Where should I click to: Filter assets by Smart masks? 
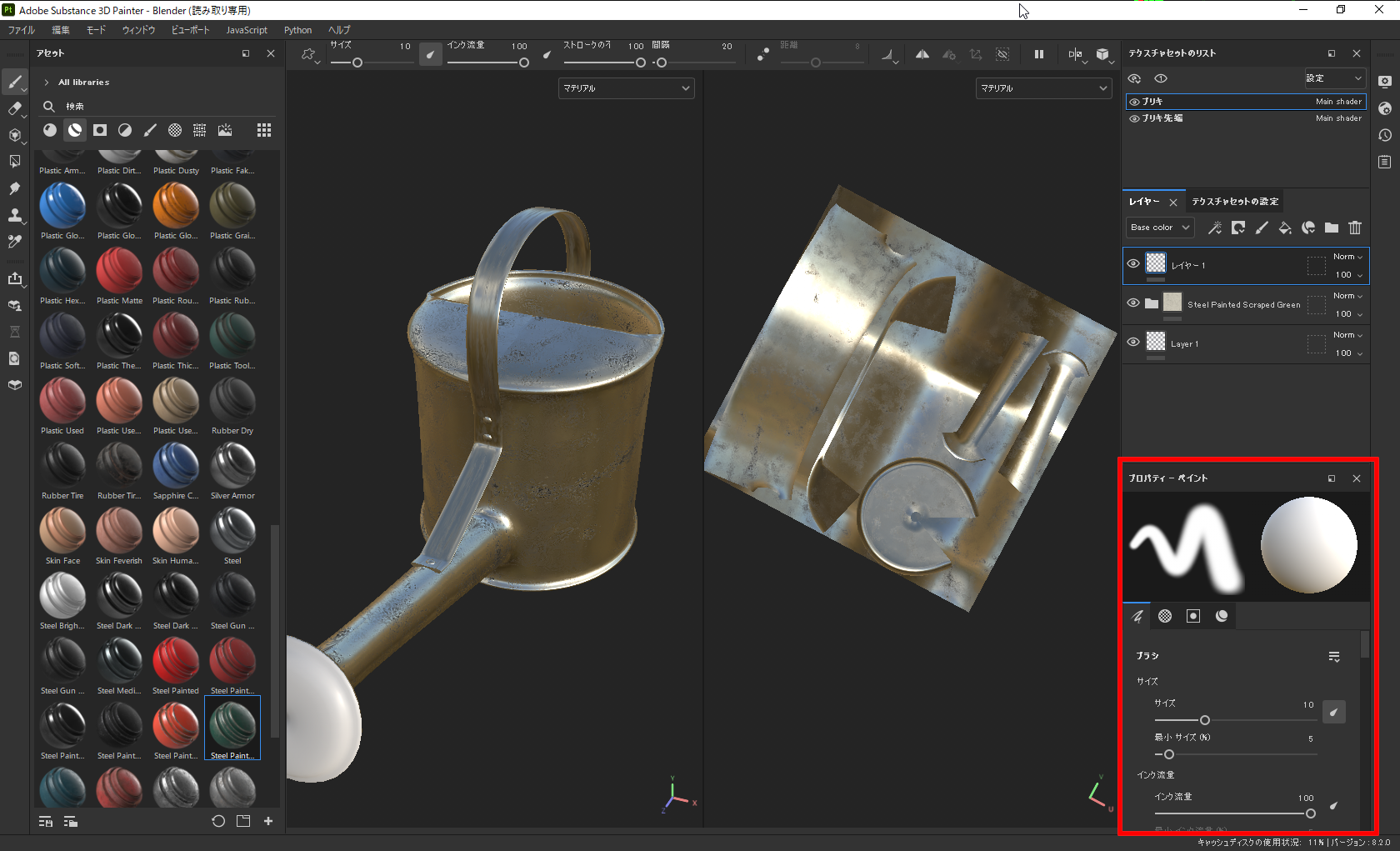tap(100, 130)
